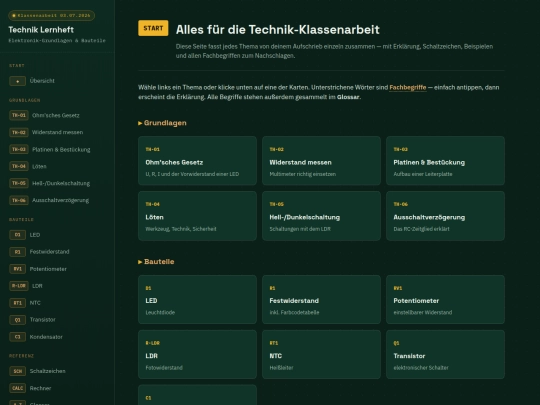Click the yellow START badge
Screen dimensions: 540x405
pyautogui.click(x=153, y=28)
